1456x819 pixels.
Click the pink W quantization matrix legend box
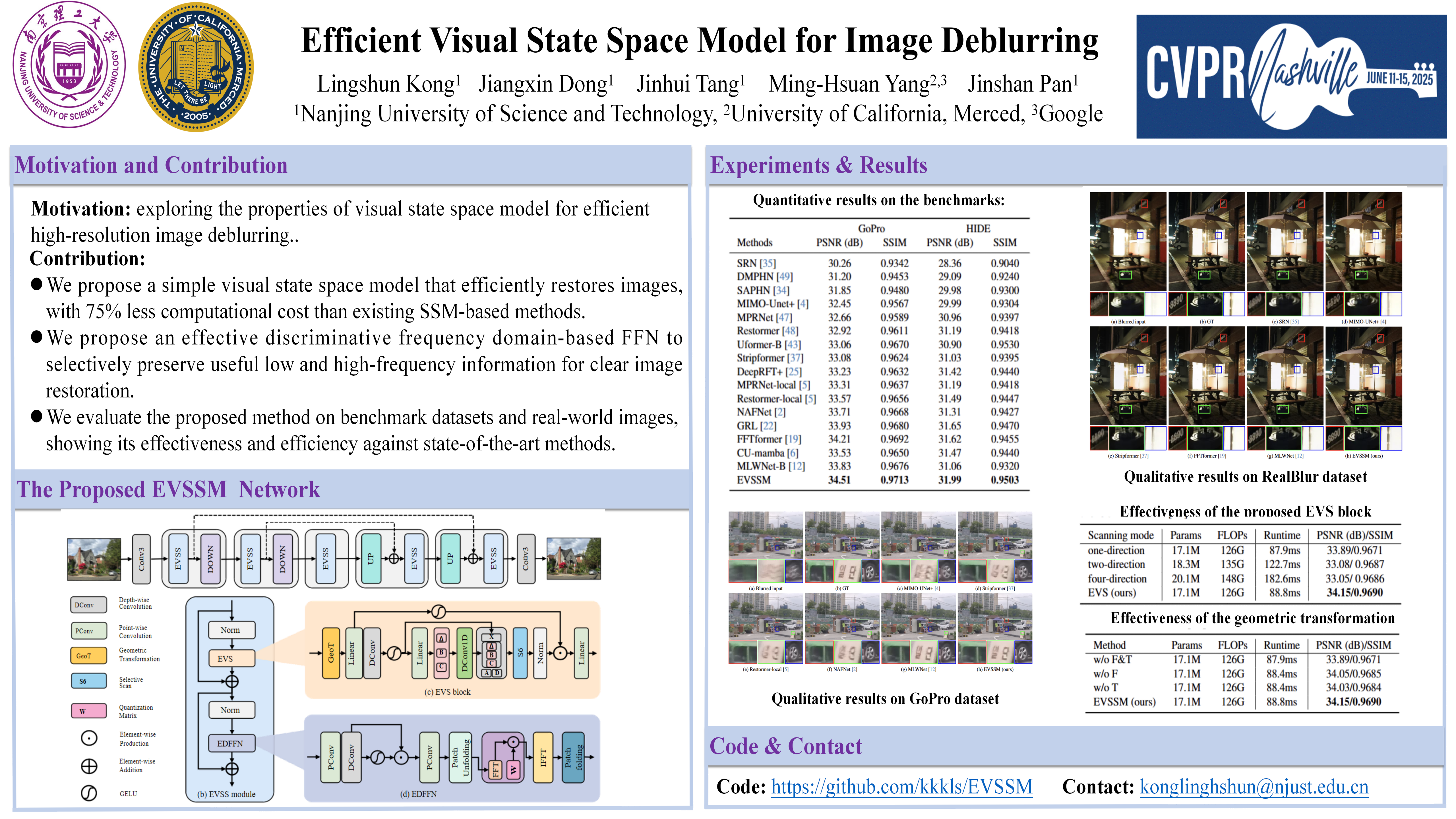[x=88, y=711]
